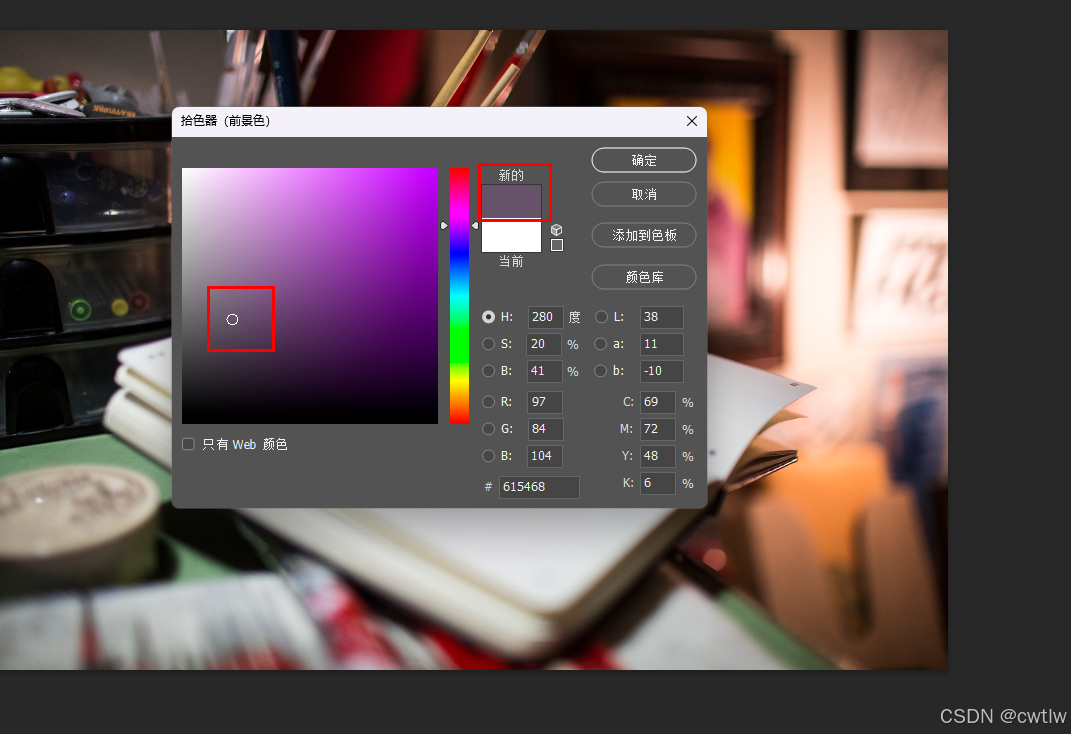Select the Lab b radio button
Screen dimensions: 1071x734
pyautogui.click(x=601, y=371)
